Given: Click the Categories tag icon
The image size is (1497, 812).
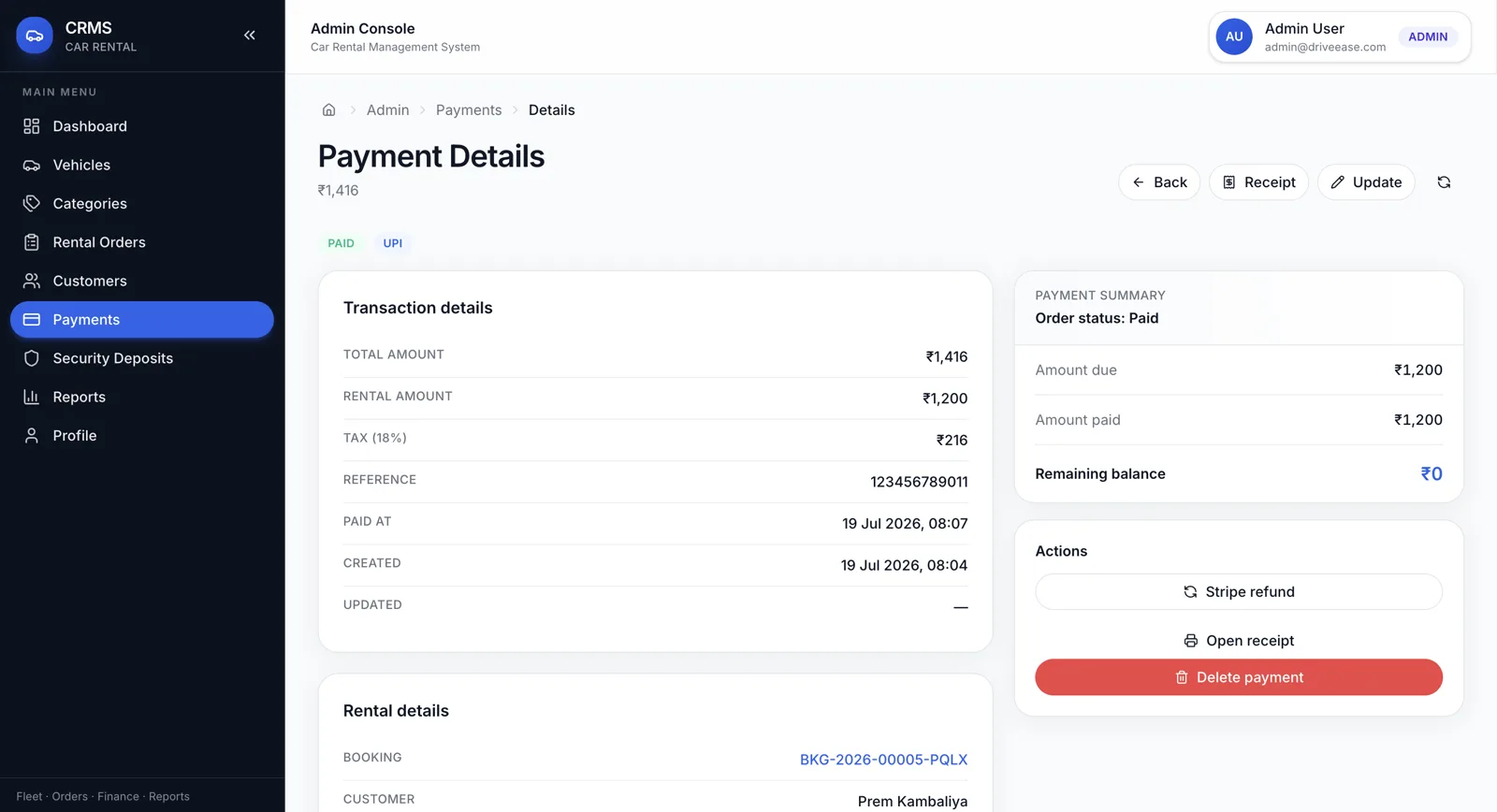Looking at the screenshot, I should click(32, 203).
